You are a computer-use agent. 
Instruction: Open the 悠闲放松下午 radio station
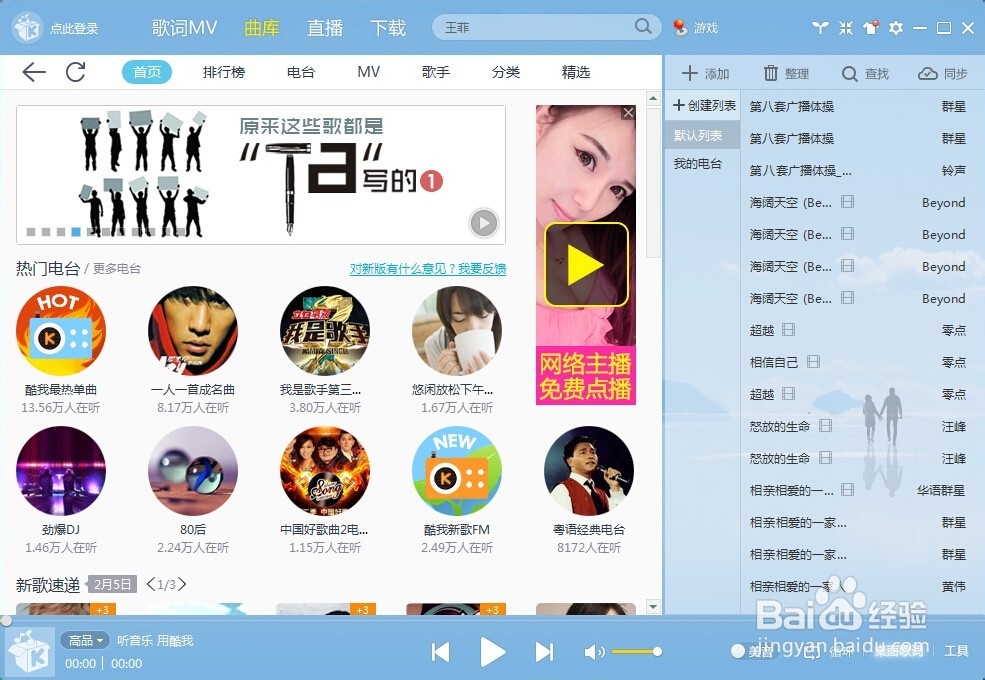457,331
